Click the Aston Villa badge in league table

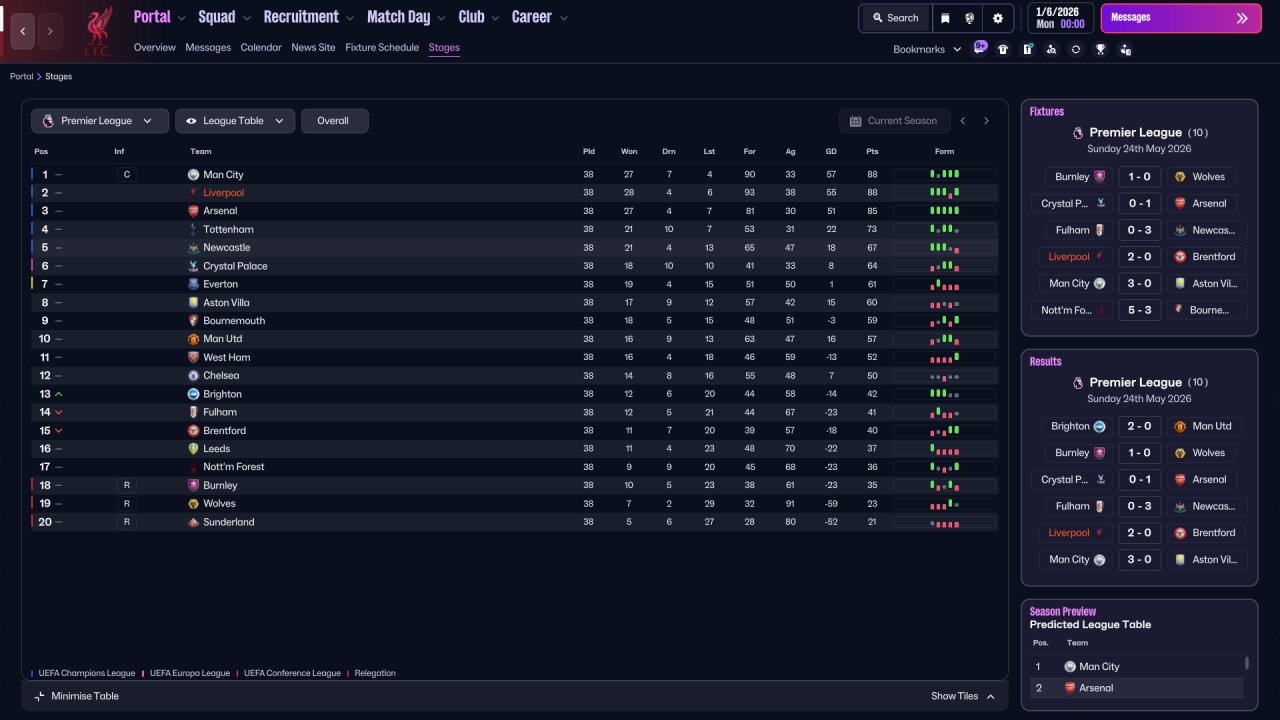coord(193,303)
